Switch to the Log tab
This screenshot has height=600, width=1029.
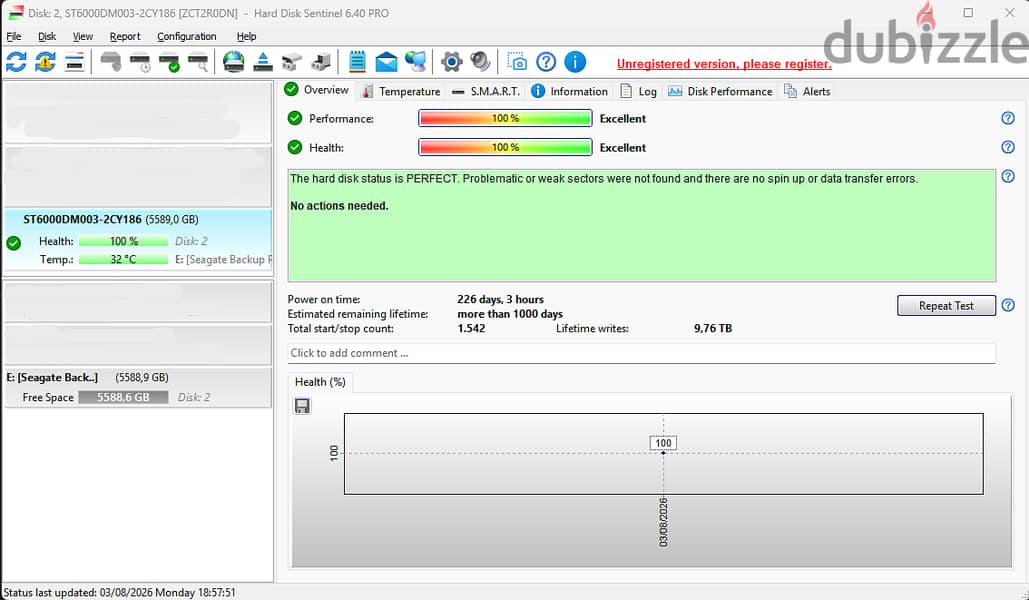[639, 91]
